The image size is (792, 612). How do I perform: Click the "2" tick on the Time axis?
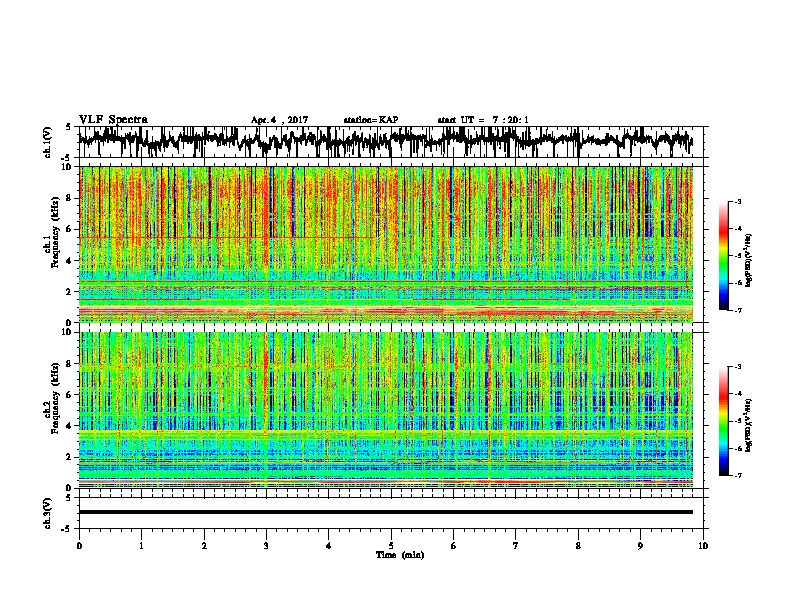tap(204, 546)
